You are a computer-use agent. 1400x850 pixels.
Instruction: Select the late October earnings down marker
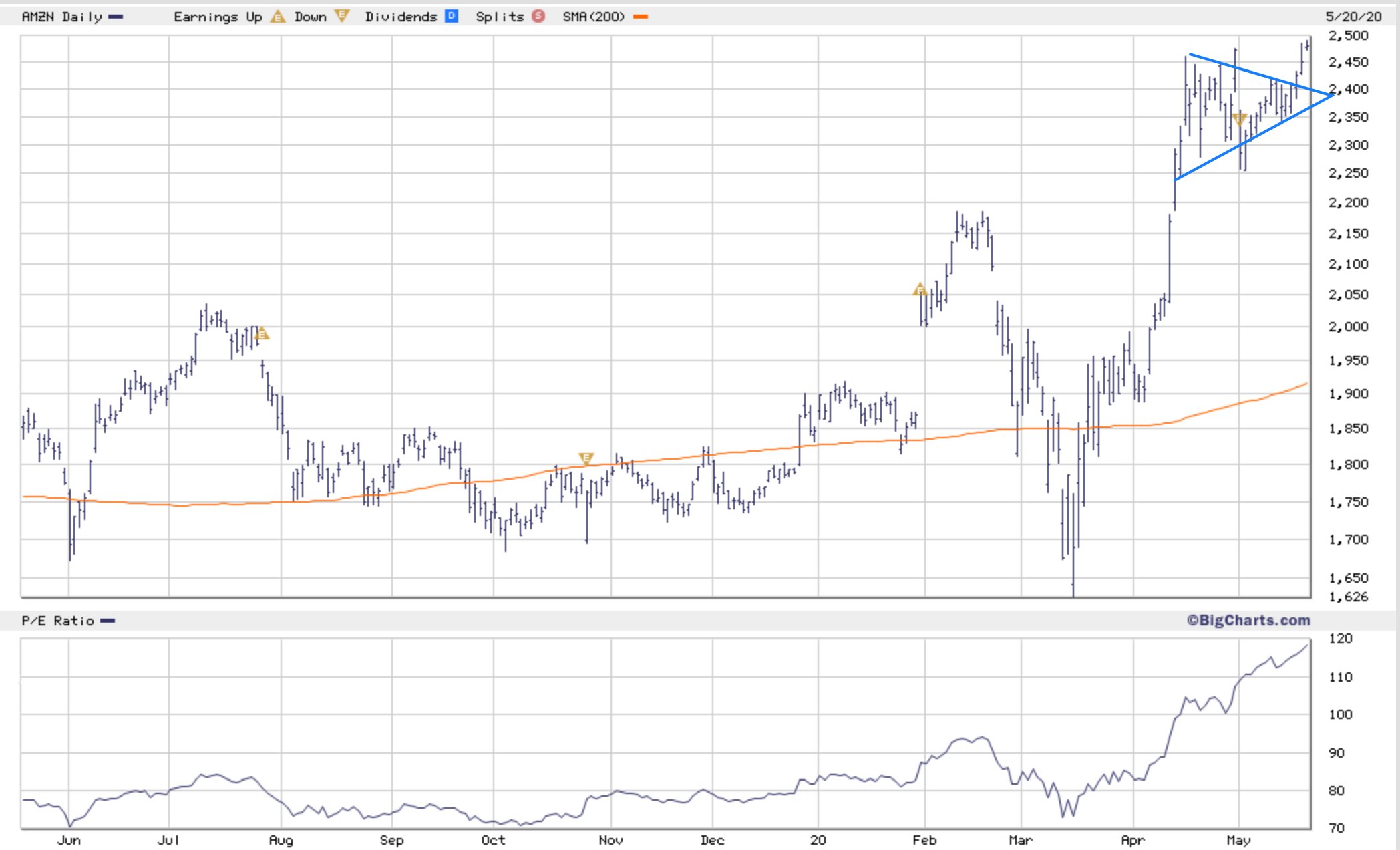point(586,458)
